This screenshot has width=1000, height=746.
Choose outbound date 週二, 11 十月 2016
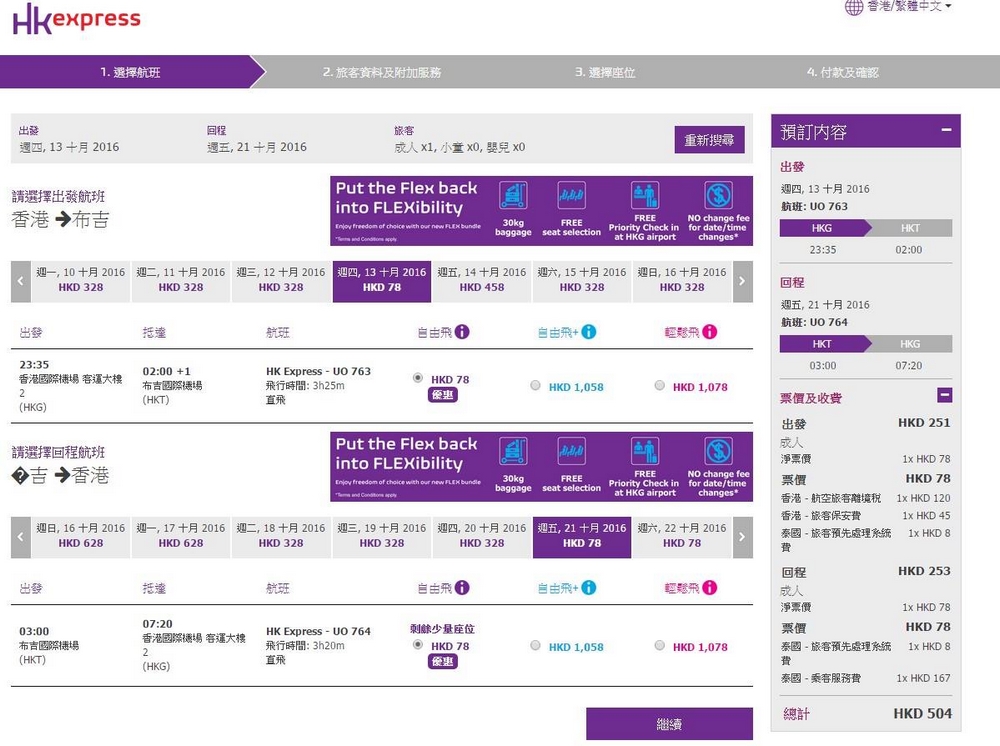coord(180,281)
